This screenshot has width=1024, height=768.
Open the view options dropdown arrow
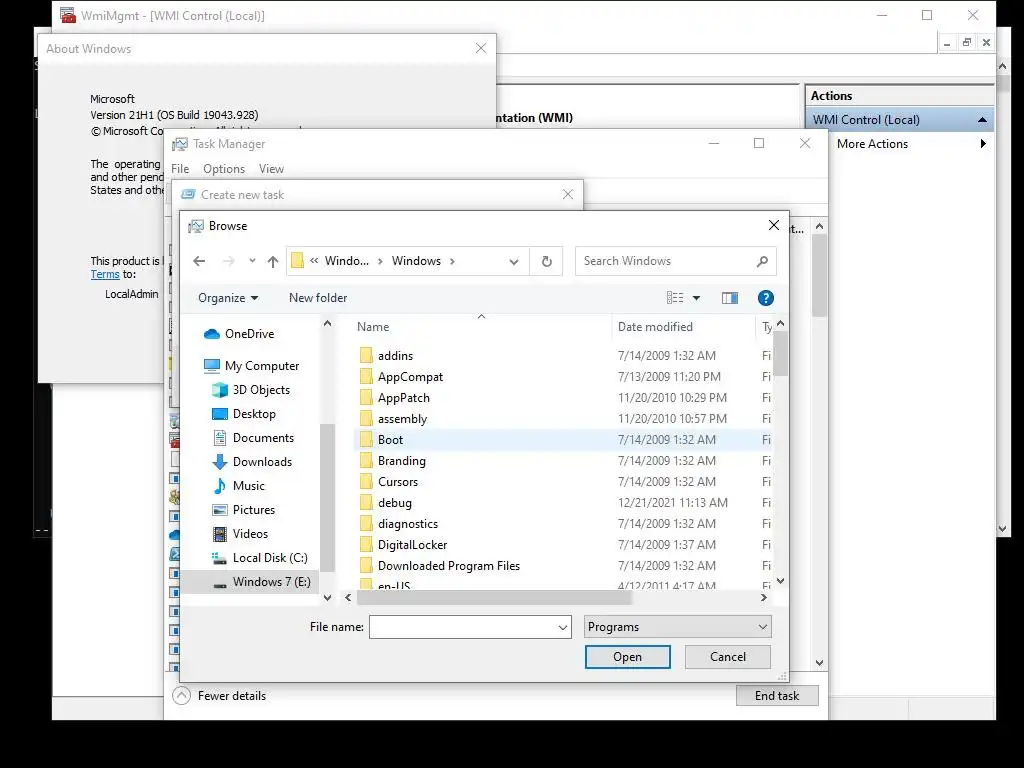click(x=696, y=298)
